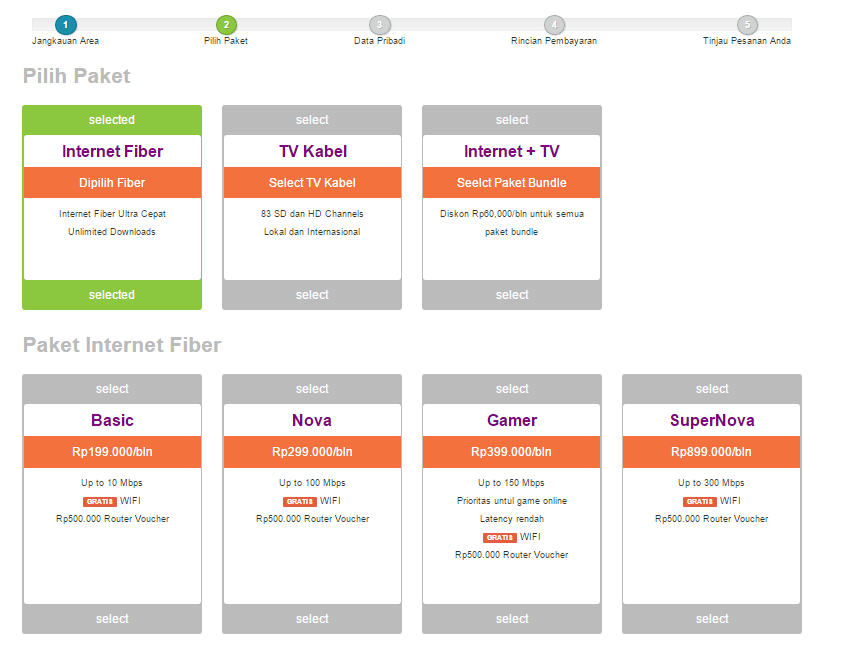Choose Gamer plan Rp399.000/bln price bar
The image size is (856, 652).
click(x=512, y=452)
